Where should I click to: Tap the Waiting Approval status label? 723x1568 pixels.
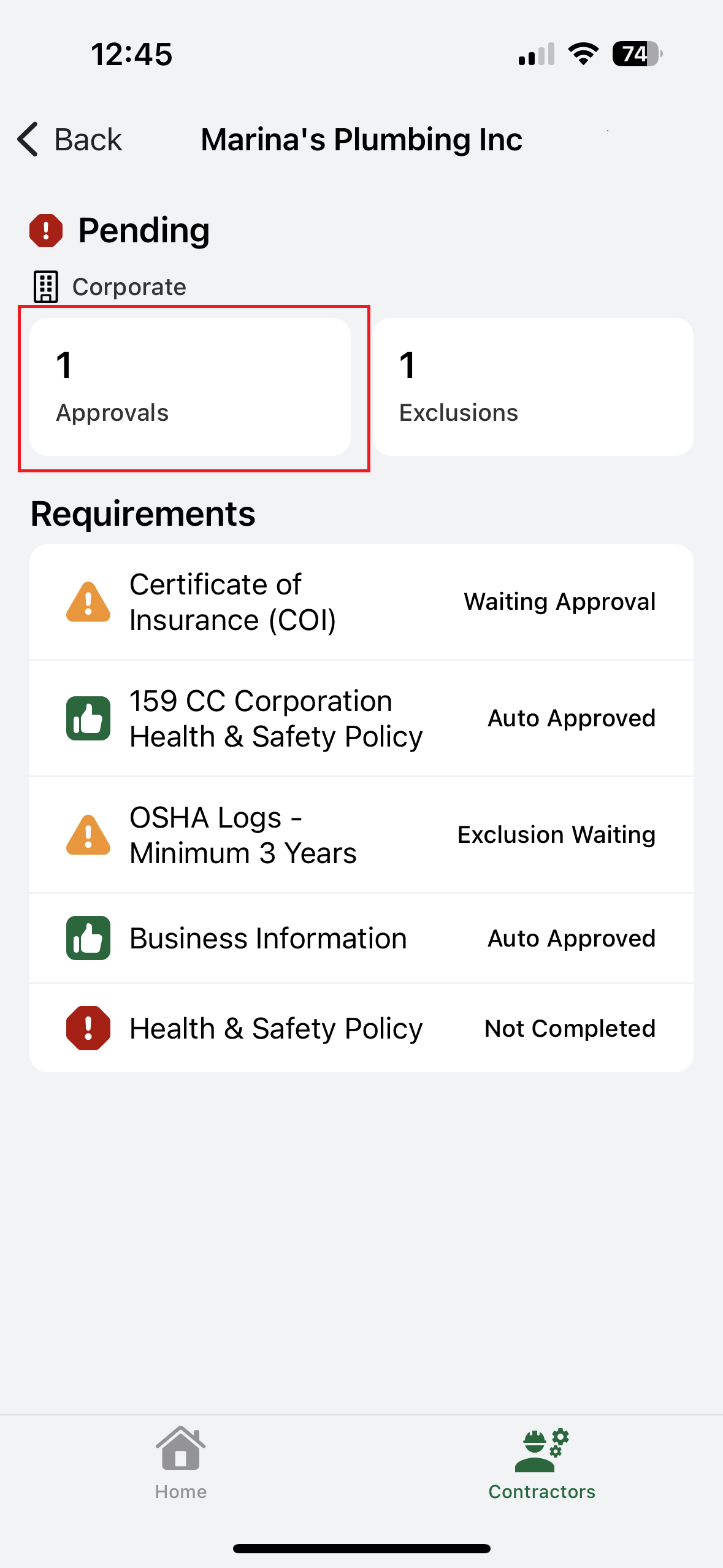pos(559,602)
